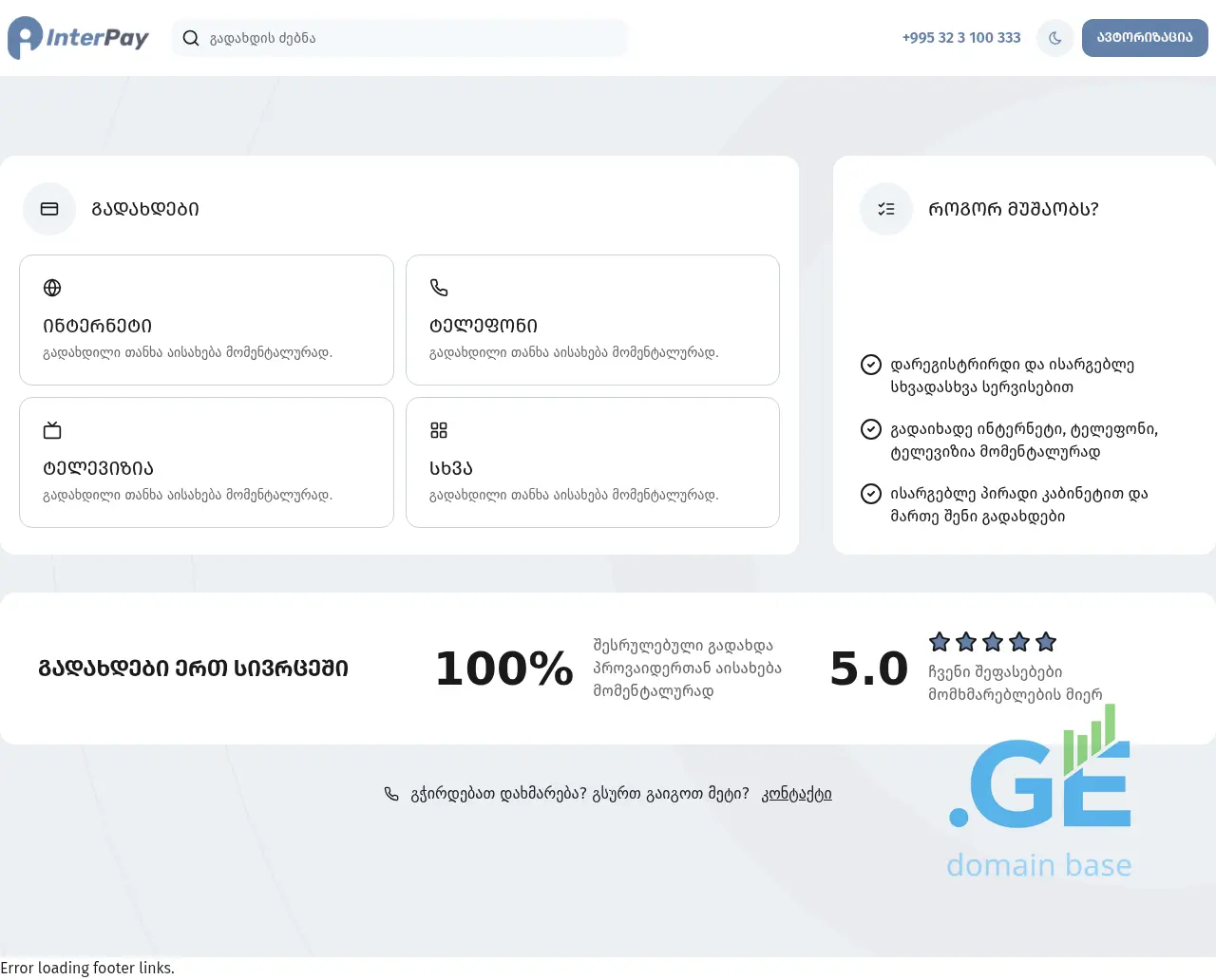This screenshot has height=980, width=1216.
Task: Open the კონტაქტი contact link
Action: 796,794
